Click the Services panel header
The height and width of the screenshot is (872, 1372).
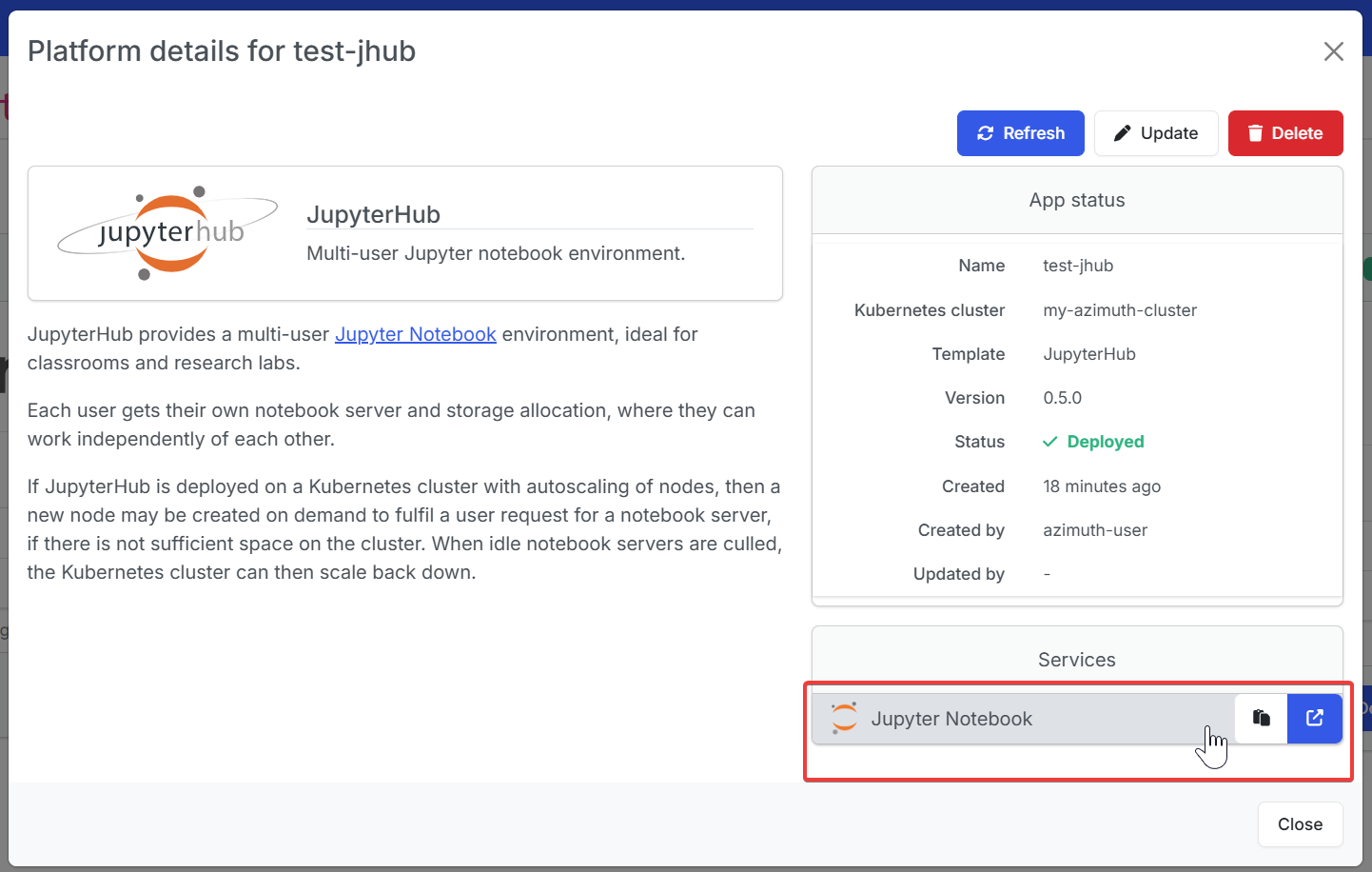pos(1077,660)
